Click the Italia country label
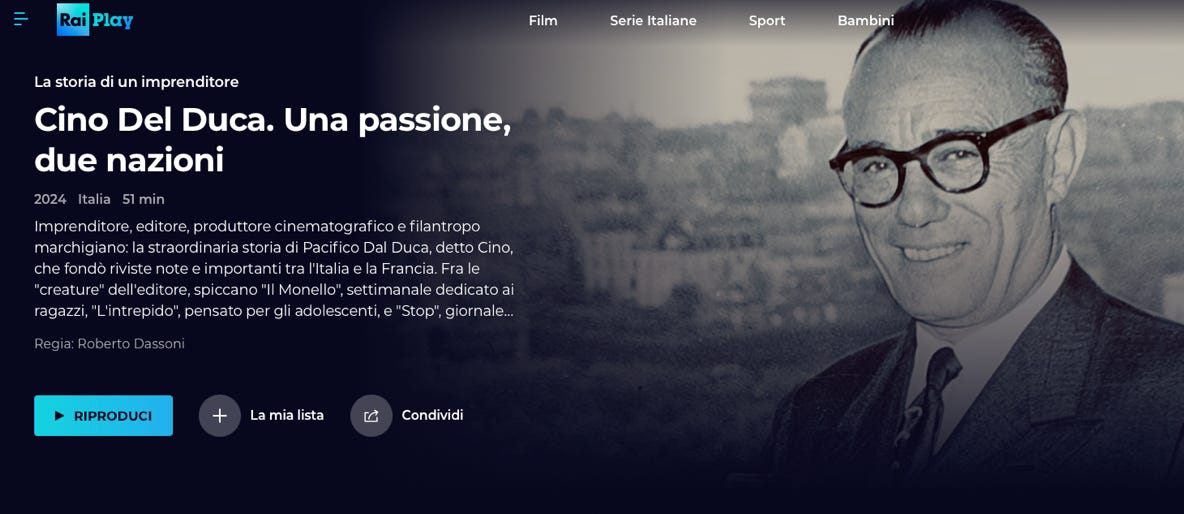Image resolution: width=1184 pixels, height=514 pixels. pyautogui.click(x=94, y=199)
